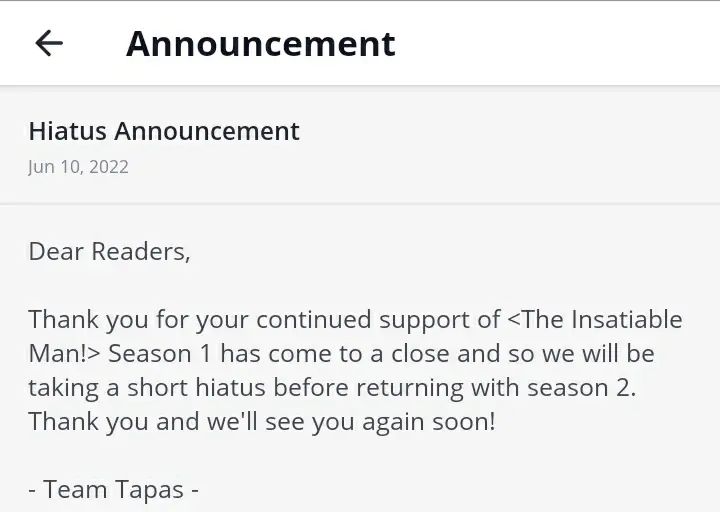
Task: Click the year 2022 in the date
Action: click(108, 166)
